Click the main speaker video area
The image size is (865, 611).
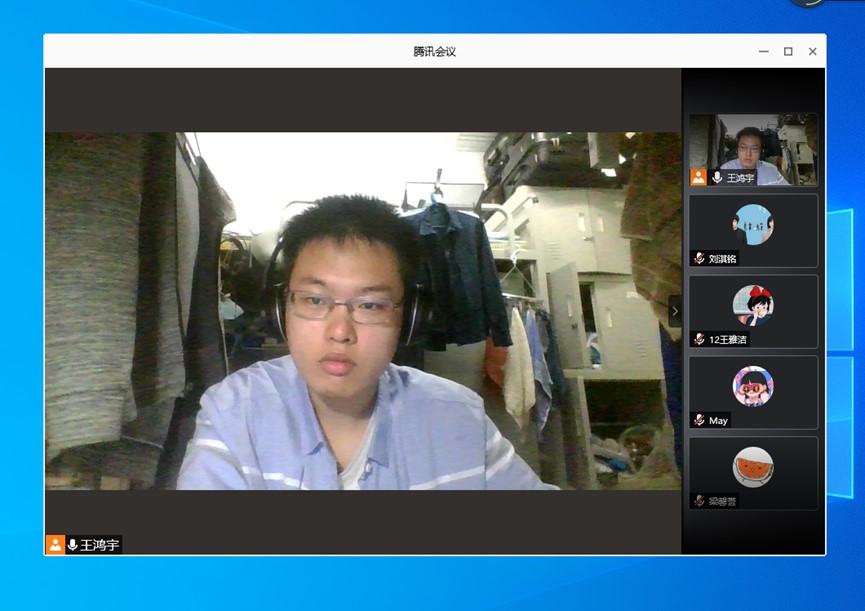point(362,310)
